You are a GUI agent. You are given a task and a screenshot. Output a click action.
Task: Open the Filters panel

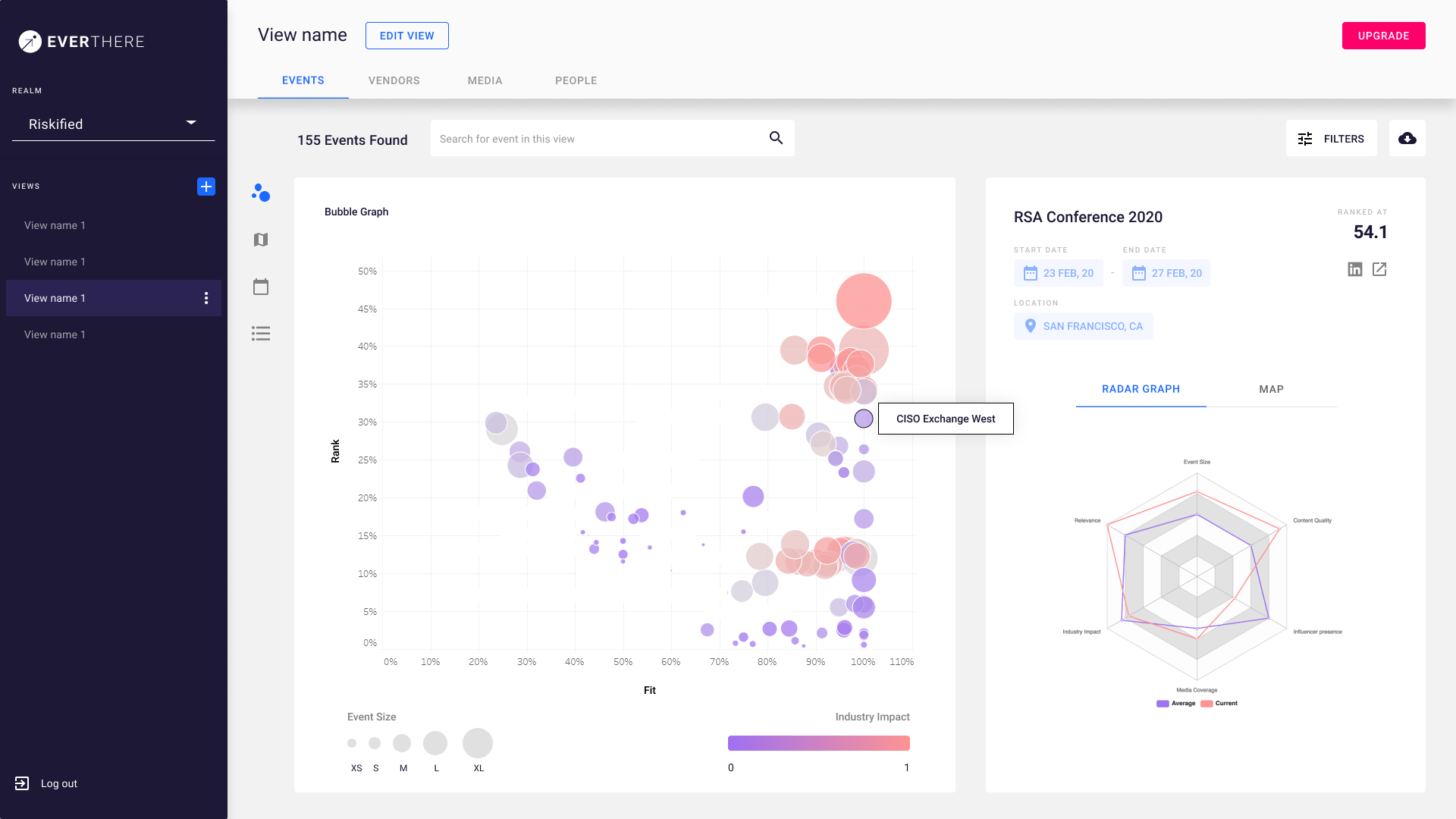(1331, 139)
